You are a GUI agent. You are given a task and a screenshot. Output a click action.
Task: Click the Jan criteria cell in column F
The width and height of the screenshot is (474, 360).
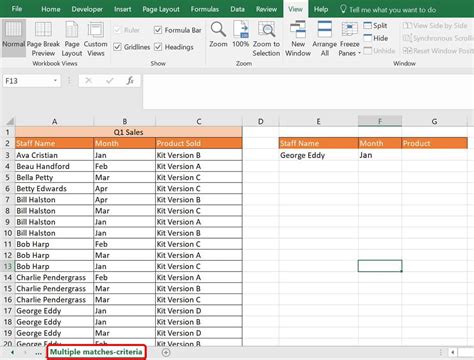pos(380,155)
